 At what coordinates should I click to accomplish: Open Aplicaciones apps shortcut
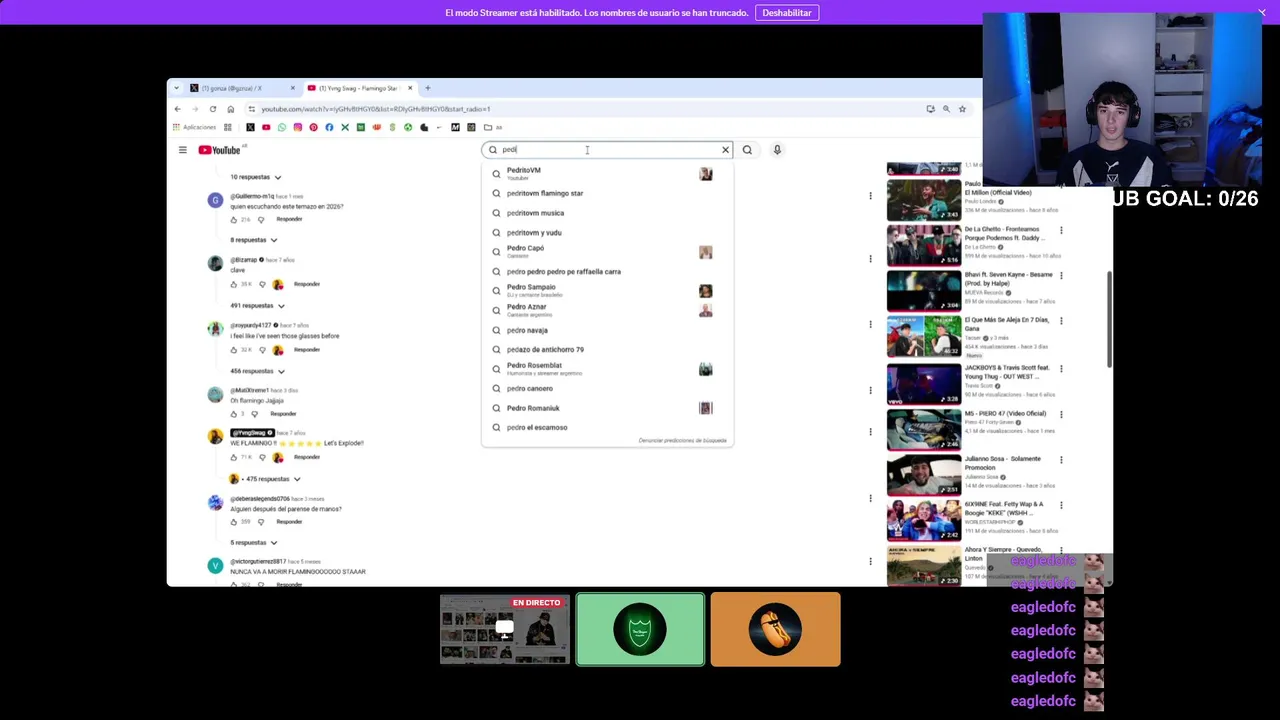point(194,127)
